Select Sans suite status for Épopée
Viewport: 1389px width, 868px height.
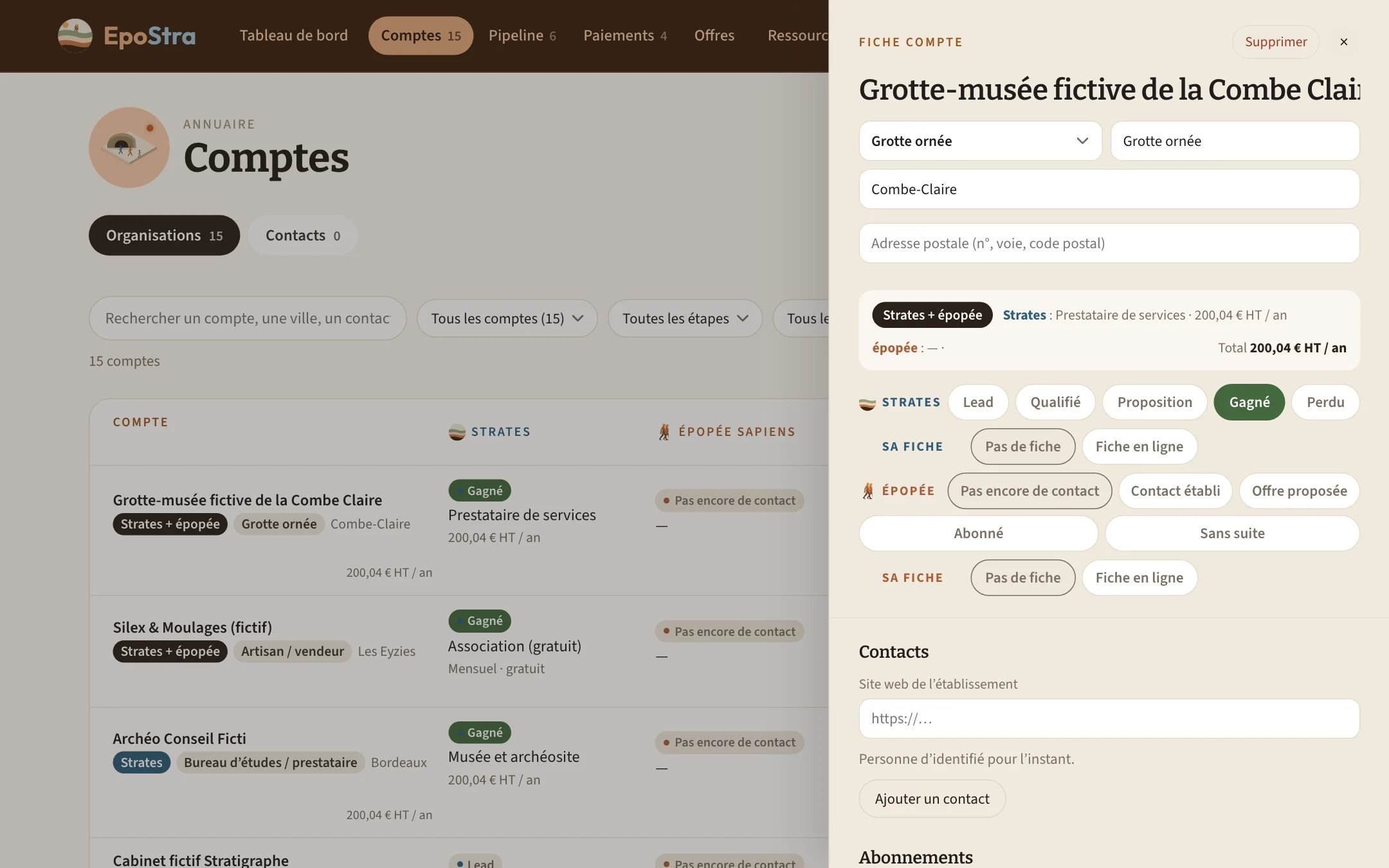pos(1232,534)
